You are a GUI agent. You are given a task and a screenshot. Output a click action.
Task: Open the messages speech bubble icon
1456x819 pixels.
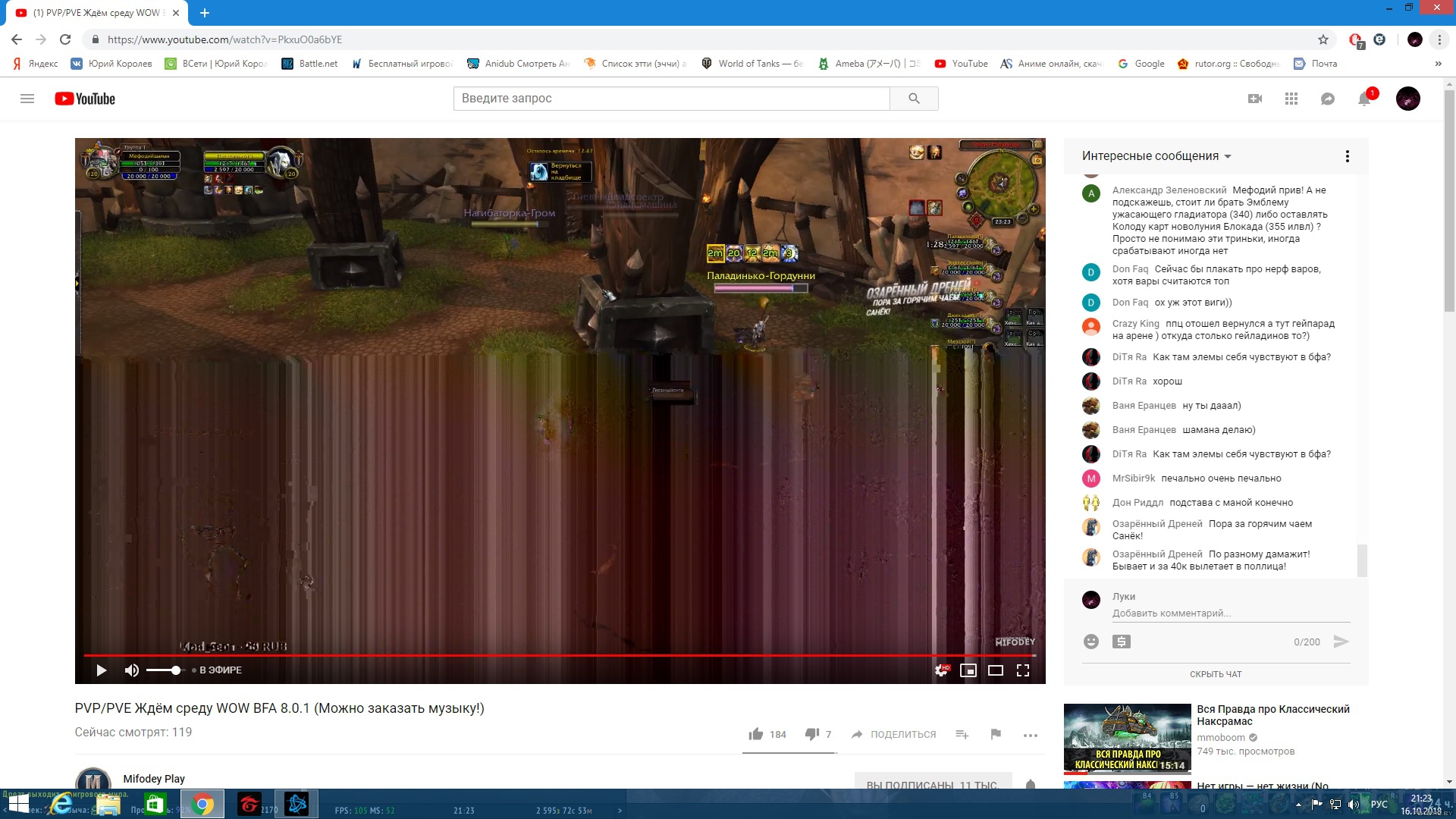[x=1328, y=99]
